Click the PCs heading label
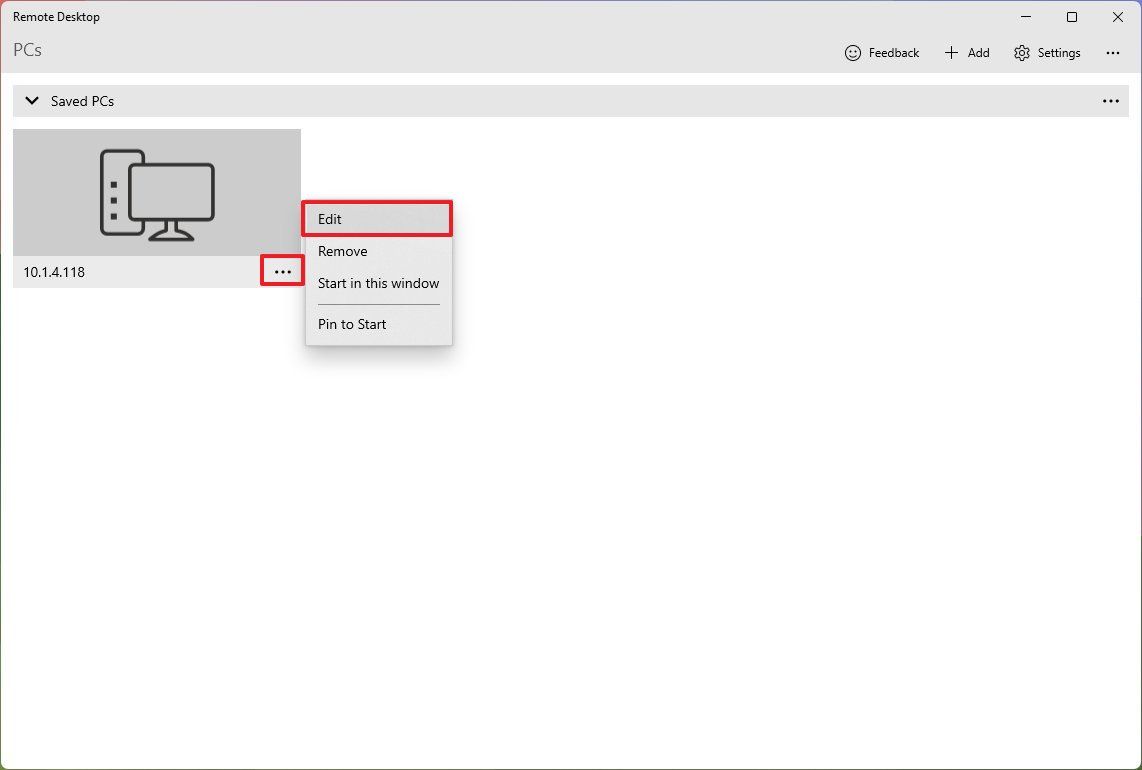The height and width of the screenshot is (770, 1142). [27, 49]
